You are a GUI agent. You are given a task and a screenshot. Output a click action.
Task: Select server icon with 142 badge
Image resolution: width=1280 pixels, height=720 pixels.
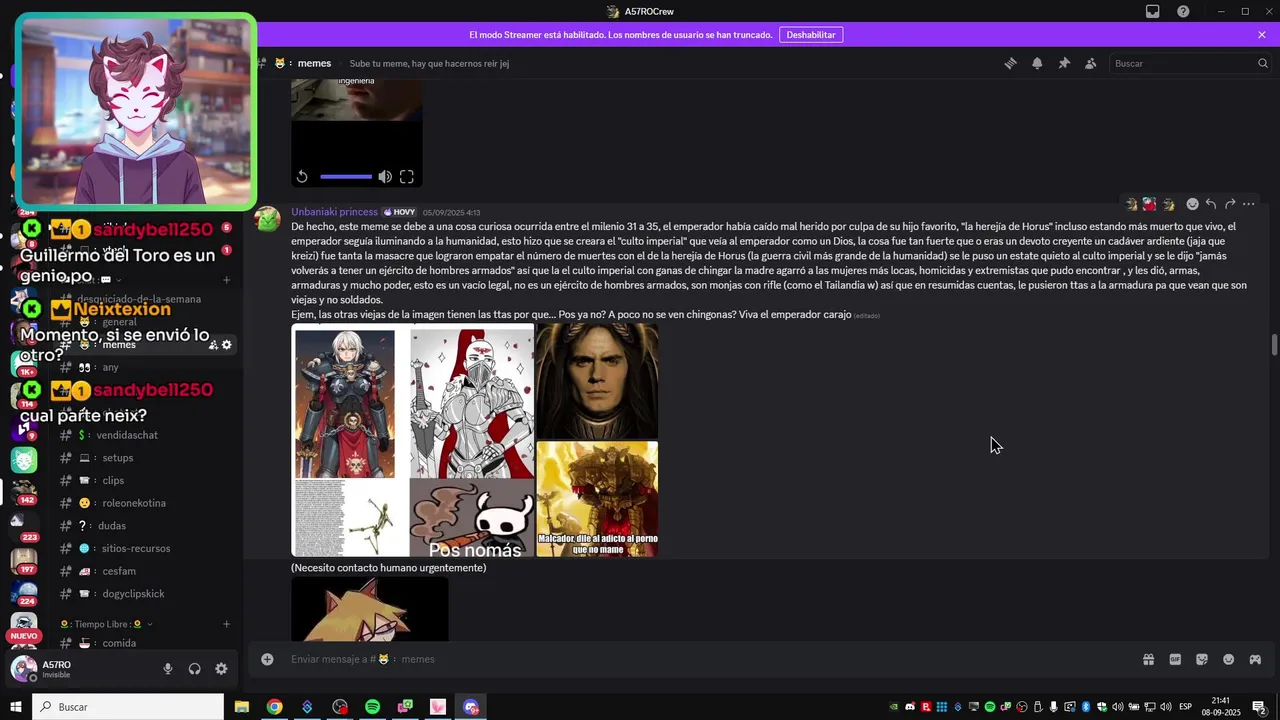click(24, 489)
